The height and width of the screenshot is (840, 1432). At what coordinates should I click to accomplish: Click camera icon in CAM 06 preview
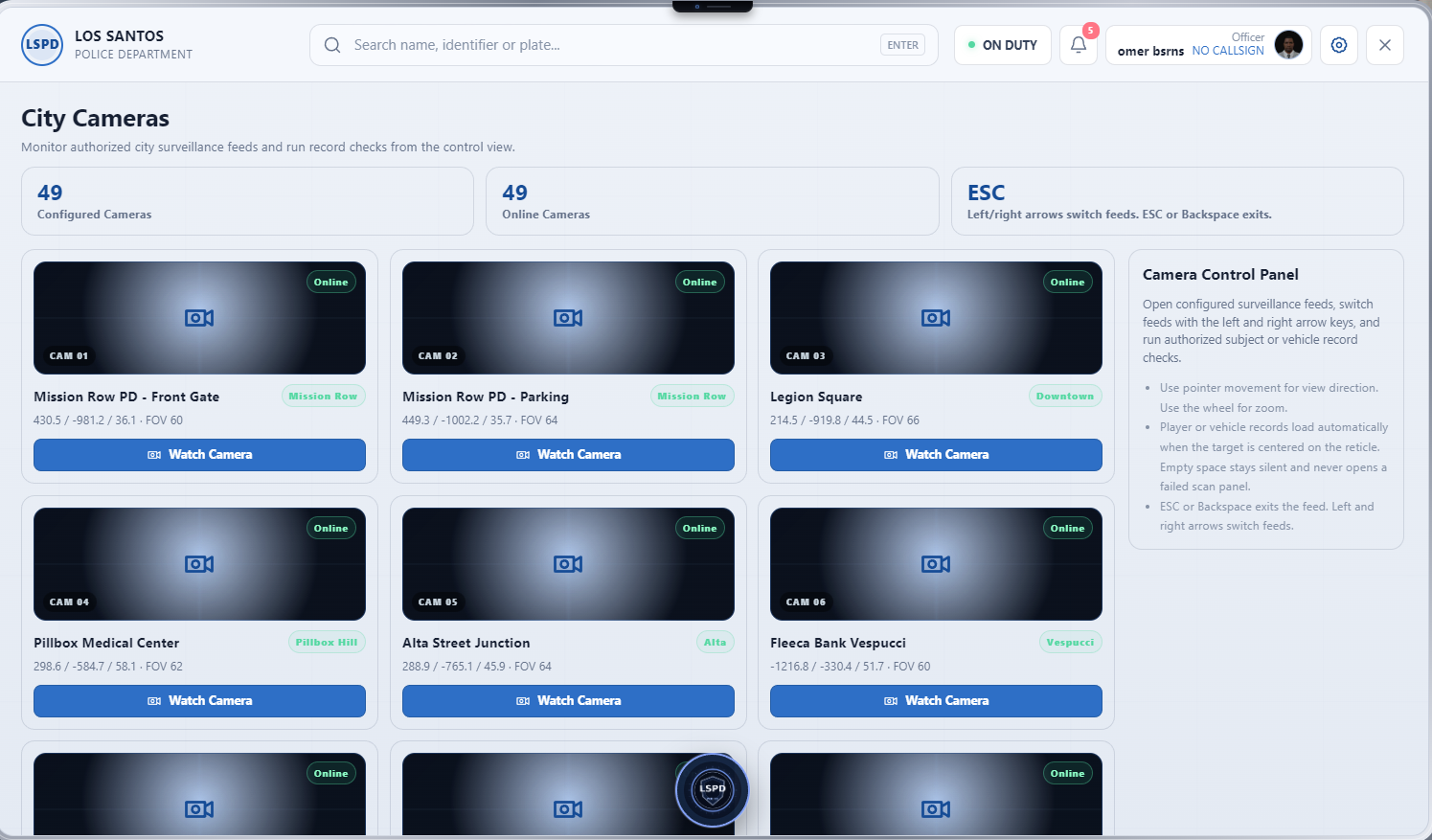pyautogui.click(x=936, y=564)
